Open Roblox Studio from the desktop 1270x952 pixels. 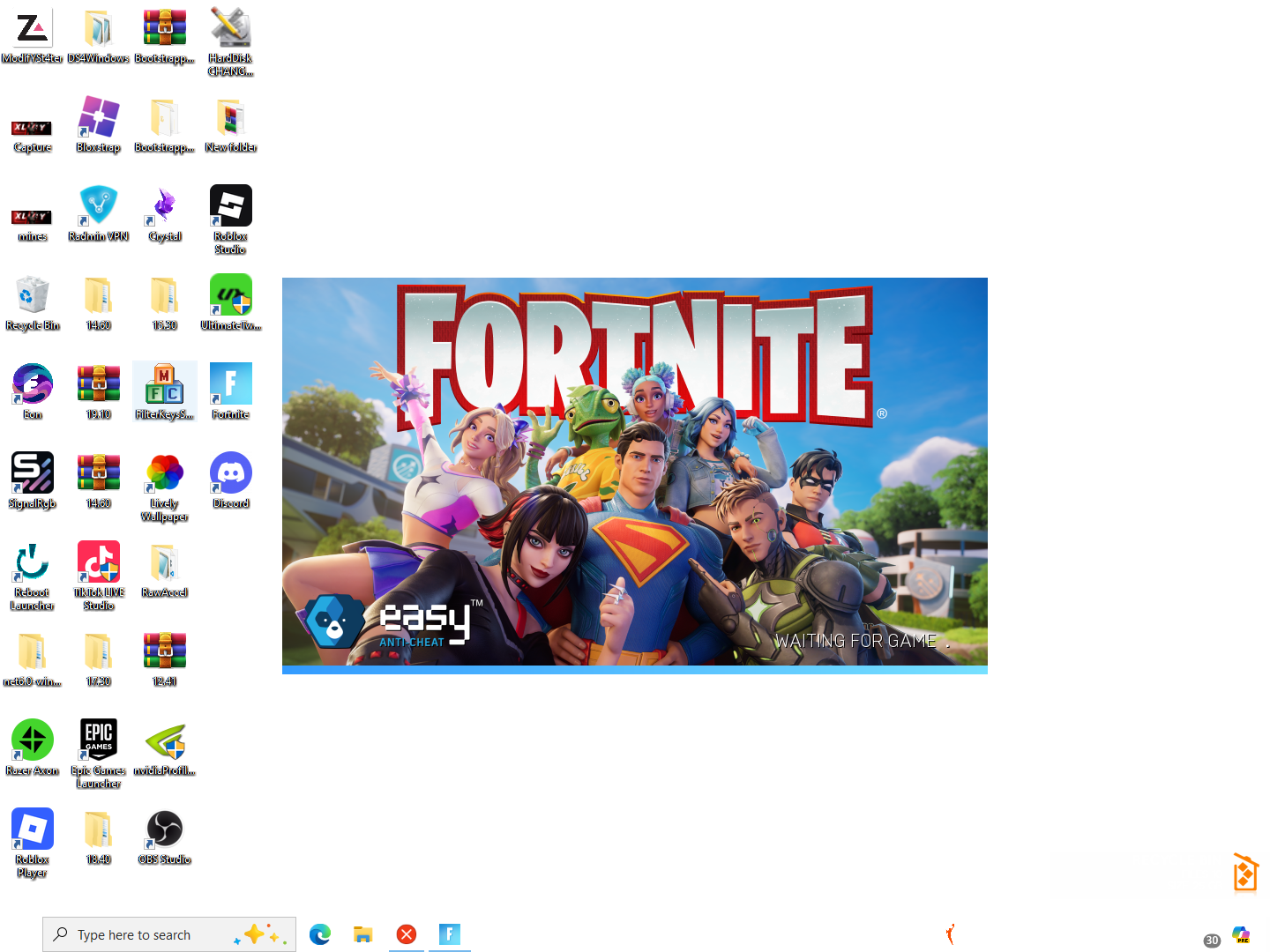point(231,219)
